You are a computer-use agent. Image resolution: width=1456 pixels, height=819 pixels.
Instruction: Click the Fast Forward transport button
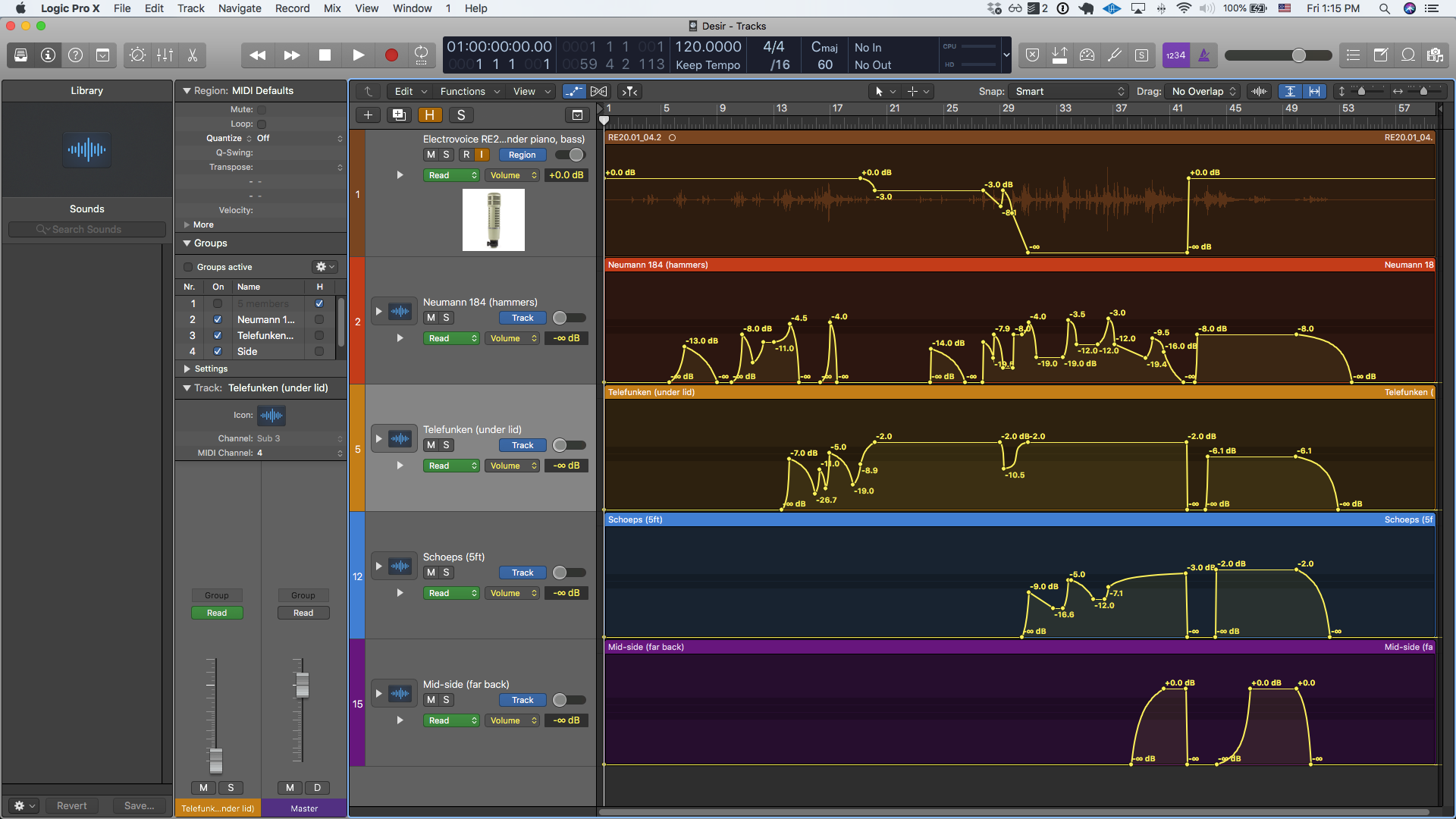click(x=291, y=55)
